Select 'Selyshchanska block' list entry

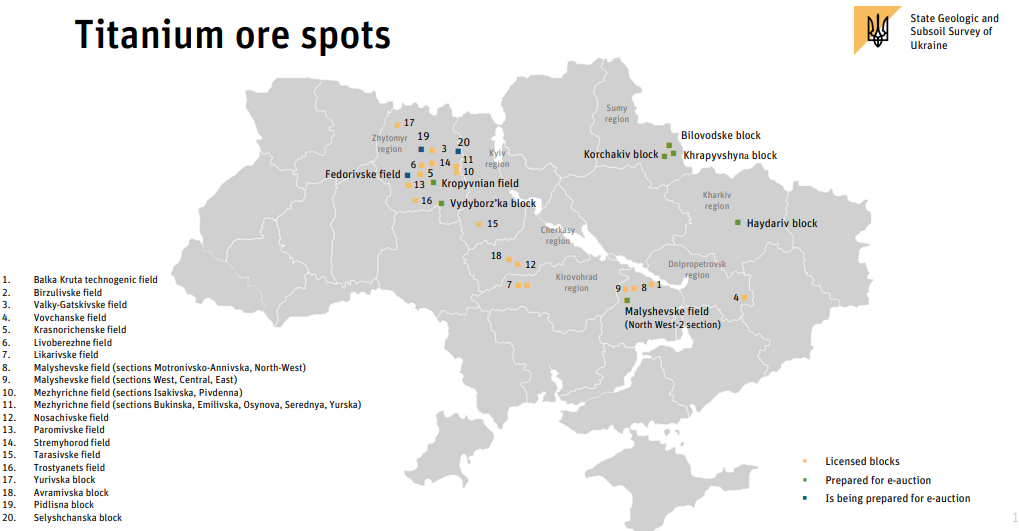[x=78, y=518]
